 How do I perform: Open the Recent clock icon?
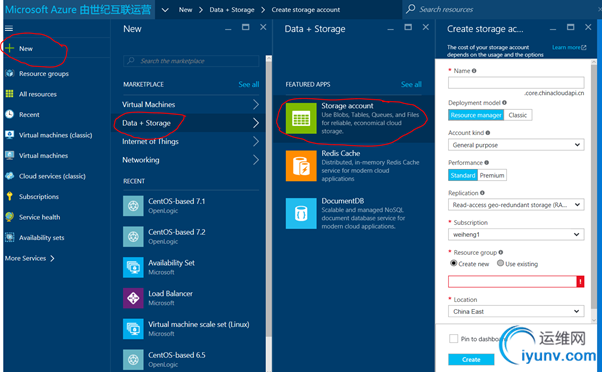(x=10, y=114)
